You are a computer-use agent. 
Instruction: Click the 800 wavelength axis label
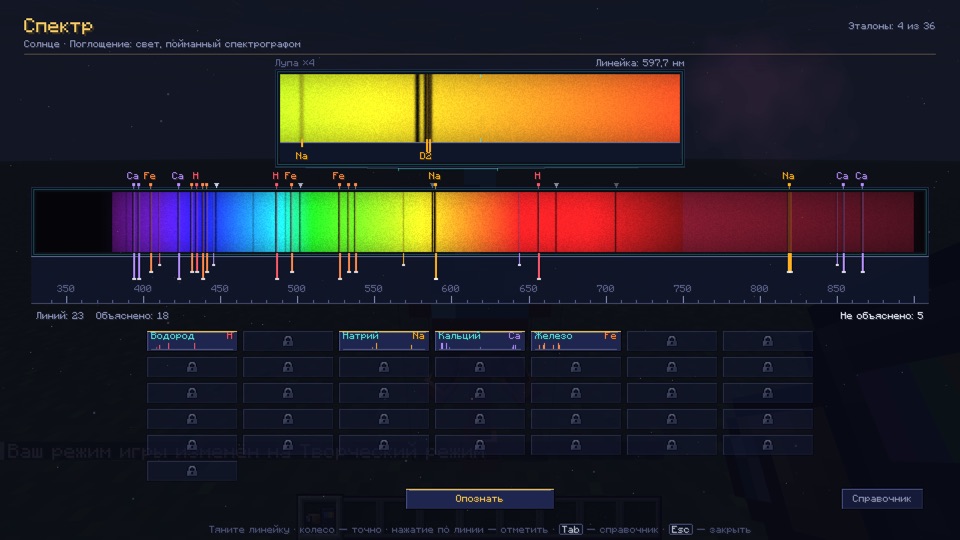point(759,288)
